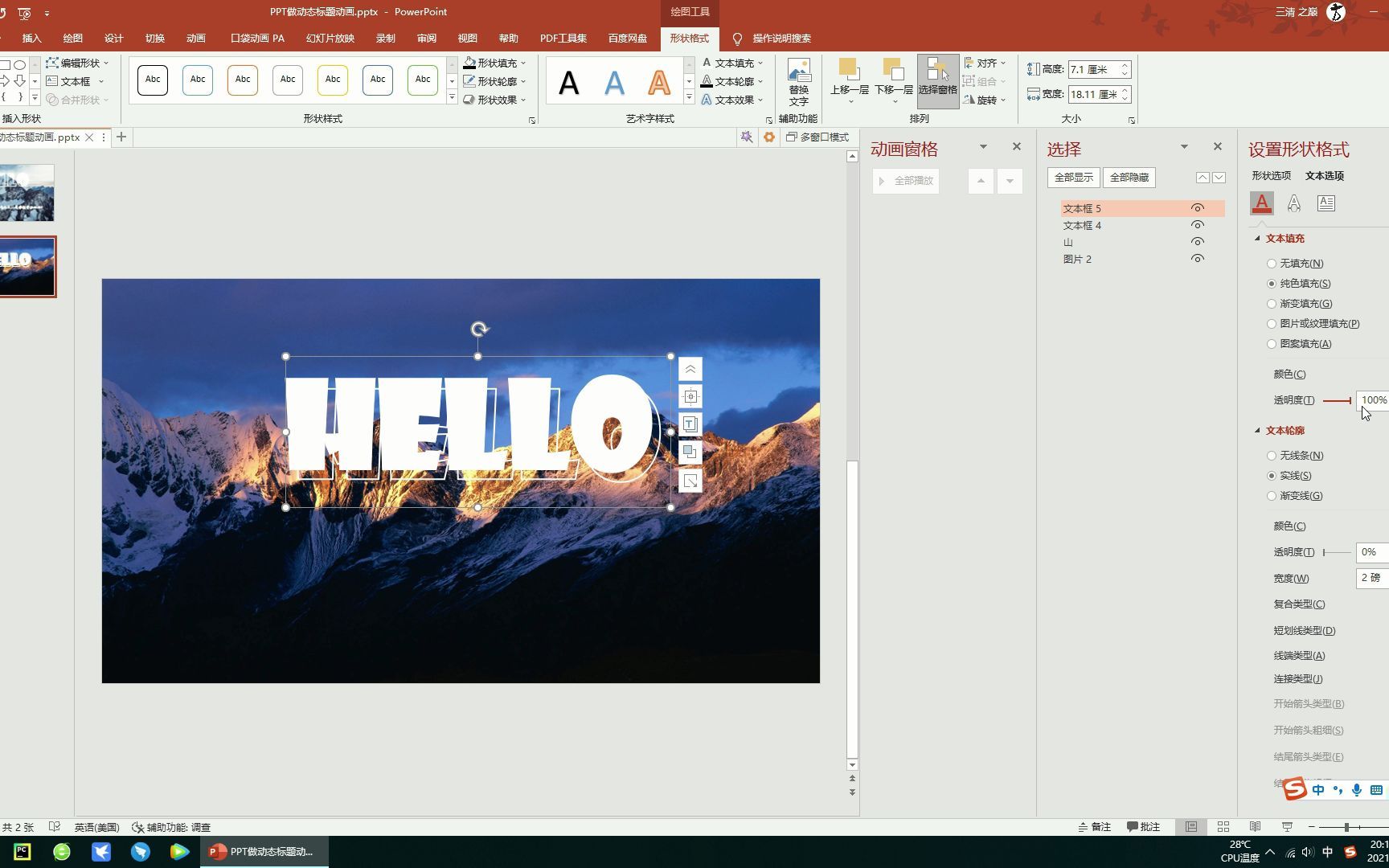The width and height of the screenshot is (1389, 868).
Task: Switch to Reading view icon
Action: [1255, 827]
